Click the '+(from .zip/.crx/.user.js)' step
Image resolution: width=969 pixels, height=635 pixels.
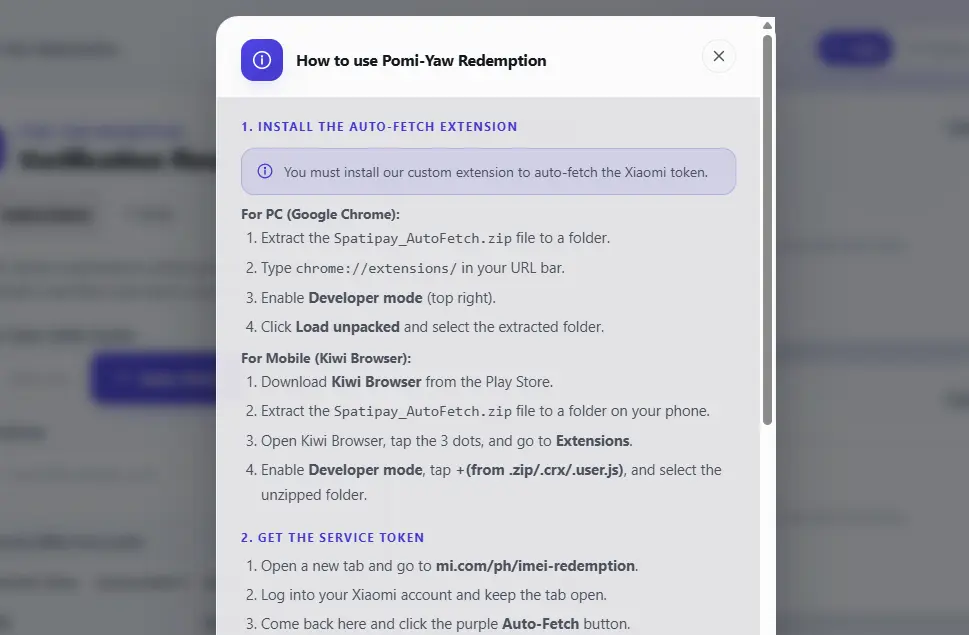point(491,482)
